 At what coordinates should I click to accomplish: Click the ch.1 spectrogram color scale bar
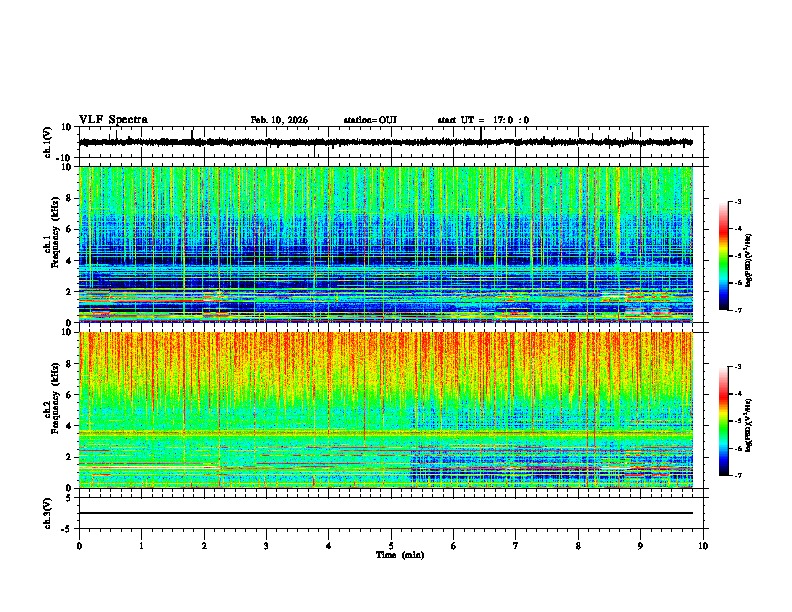(724, 256)
